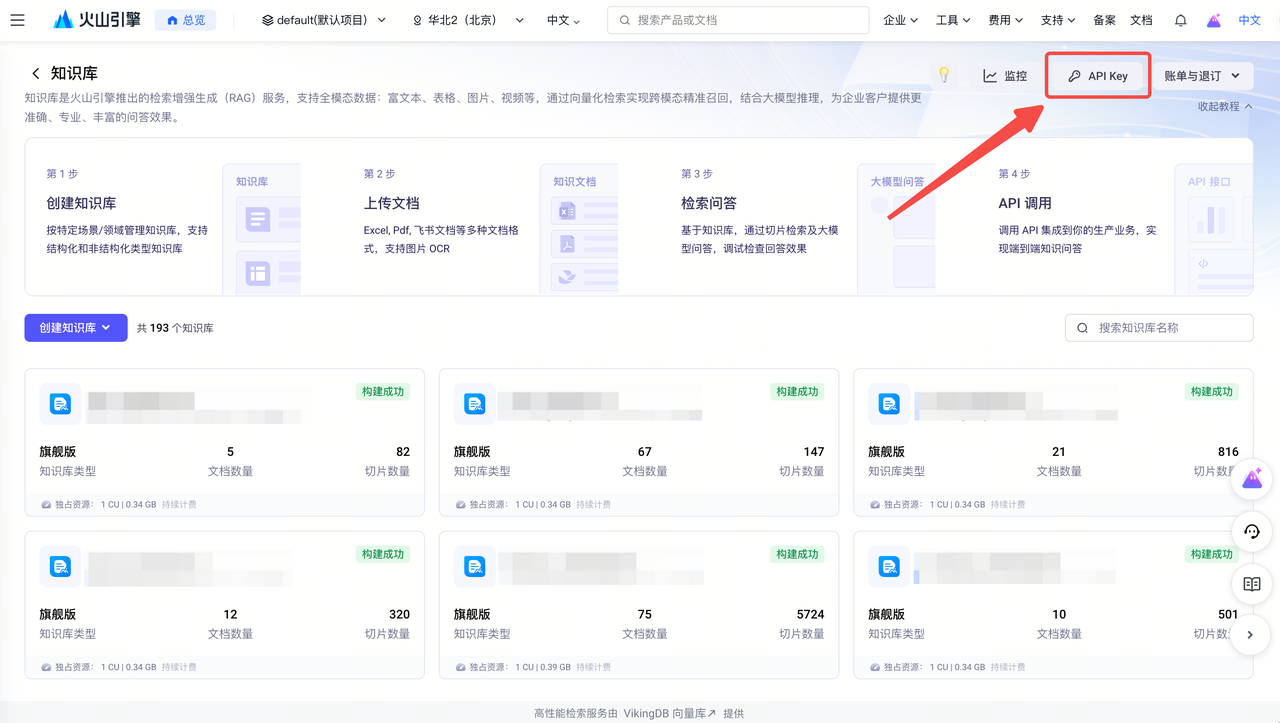Open the floating purple AI assistant icon

point(1251,479)
